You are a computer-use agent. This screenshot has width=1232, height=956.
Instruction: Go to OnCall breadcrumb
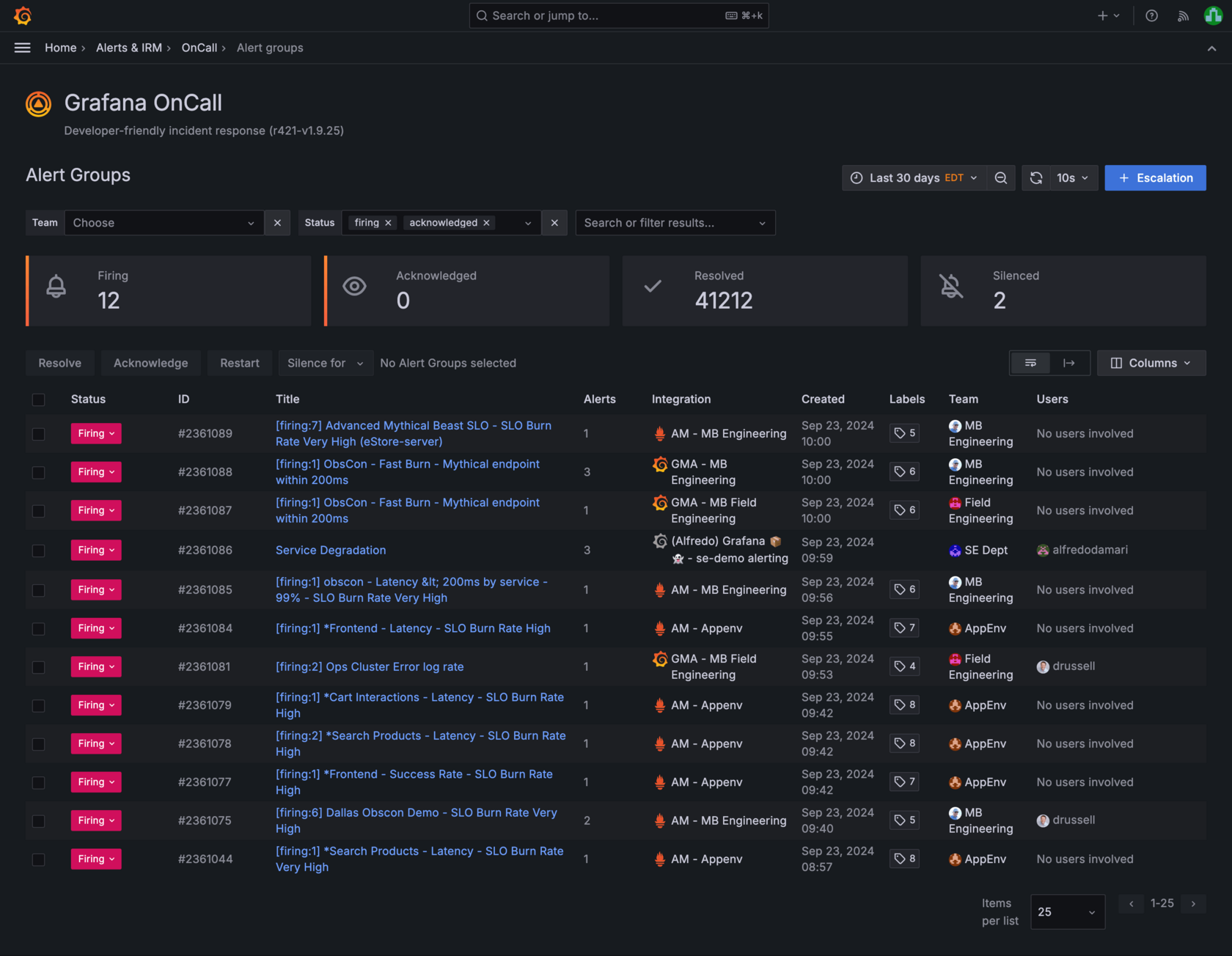click(199, 48)
